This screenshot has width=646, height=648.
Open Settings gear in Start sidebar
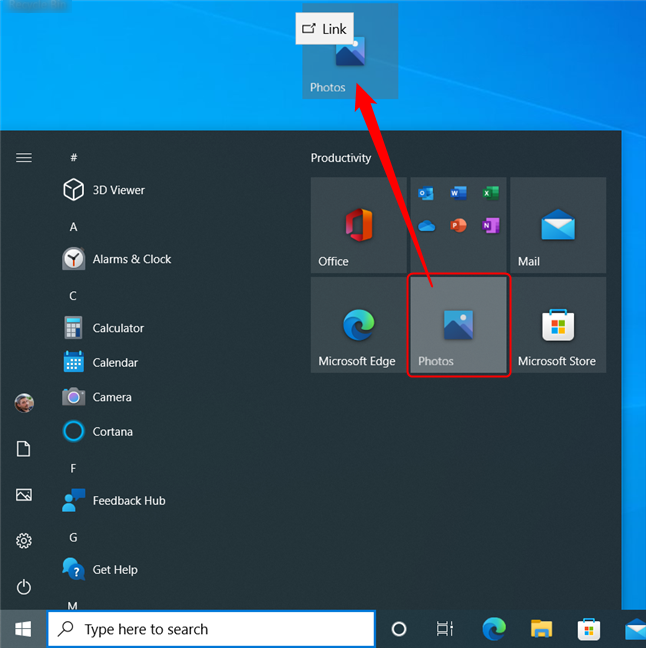point(24,541)
